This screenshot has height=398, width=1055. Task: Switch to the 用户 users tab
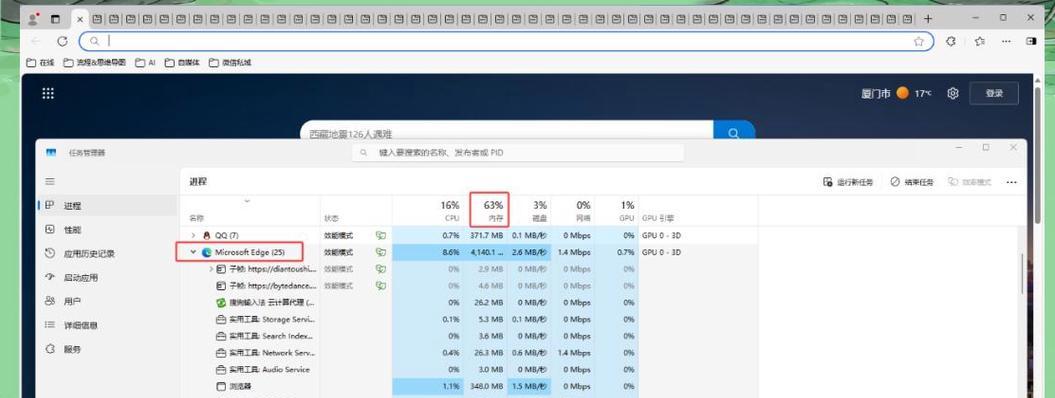click(108, 301)
